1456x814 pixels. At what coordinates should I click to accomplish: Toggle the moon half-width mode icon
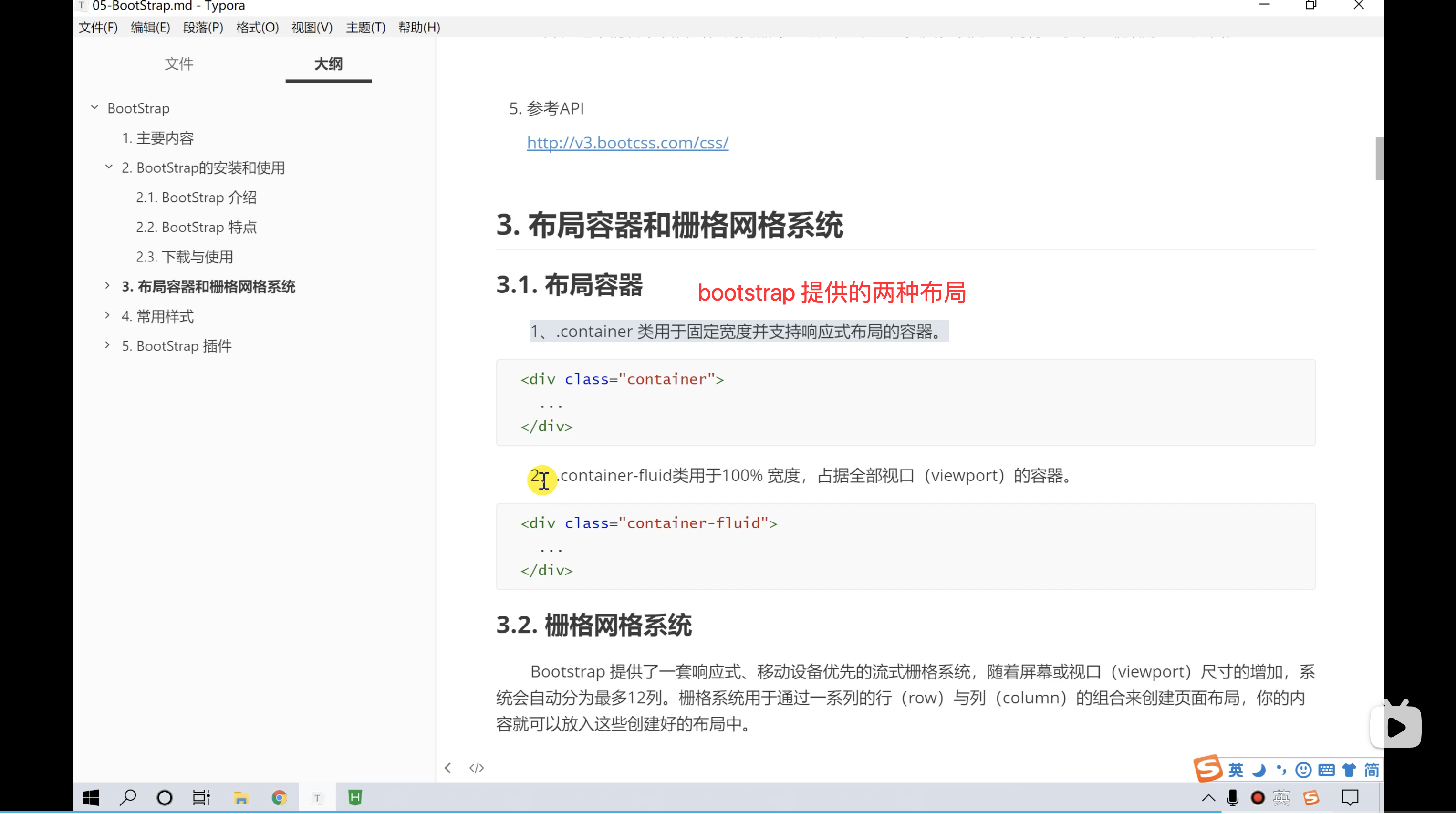[x=1259, y=770]
